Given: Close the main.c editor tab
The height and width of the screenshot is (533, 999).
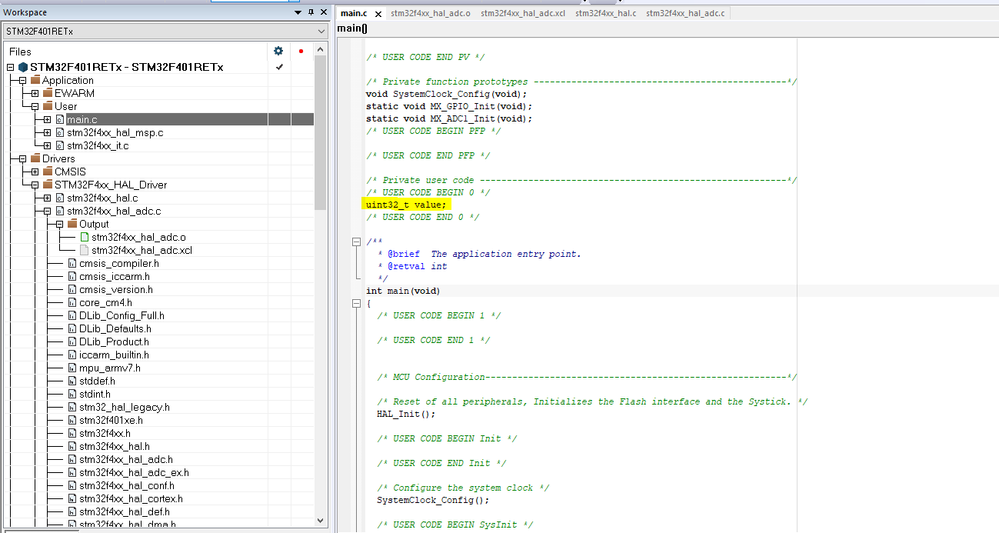Looking at the screenshot, I should pyautogui.click(x=378, y=13).
